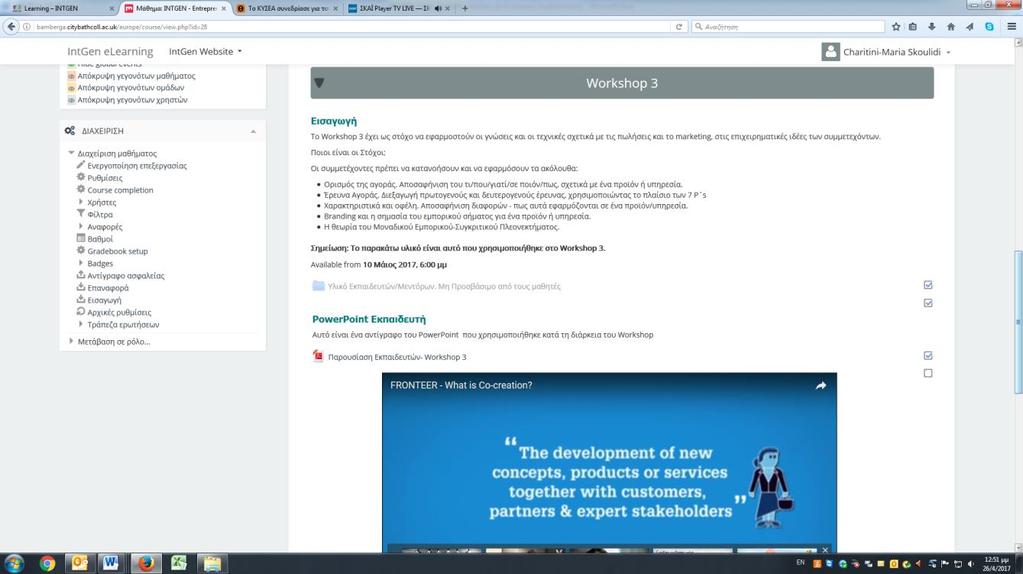Collapse the Workshop 3 section triangle
Screen dimensions: 1023x574
coord(319,83)
